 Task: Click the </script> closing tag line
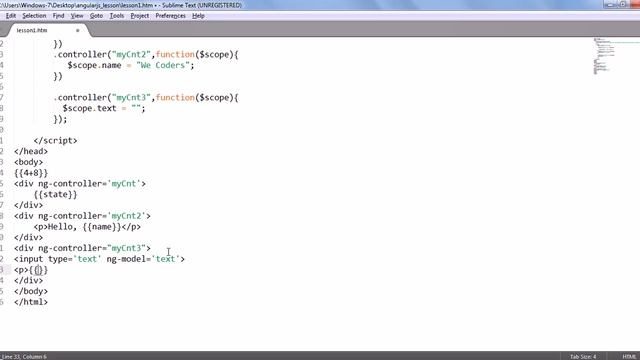(x=56, y=140)
